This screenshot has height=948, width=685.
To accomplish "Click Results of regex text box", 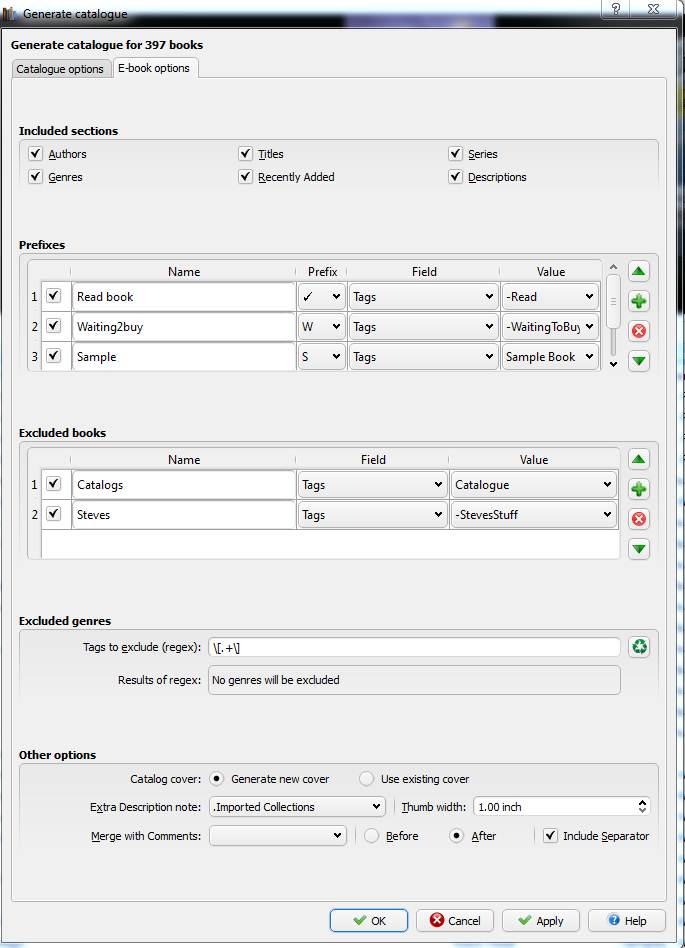I will 414,680.
